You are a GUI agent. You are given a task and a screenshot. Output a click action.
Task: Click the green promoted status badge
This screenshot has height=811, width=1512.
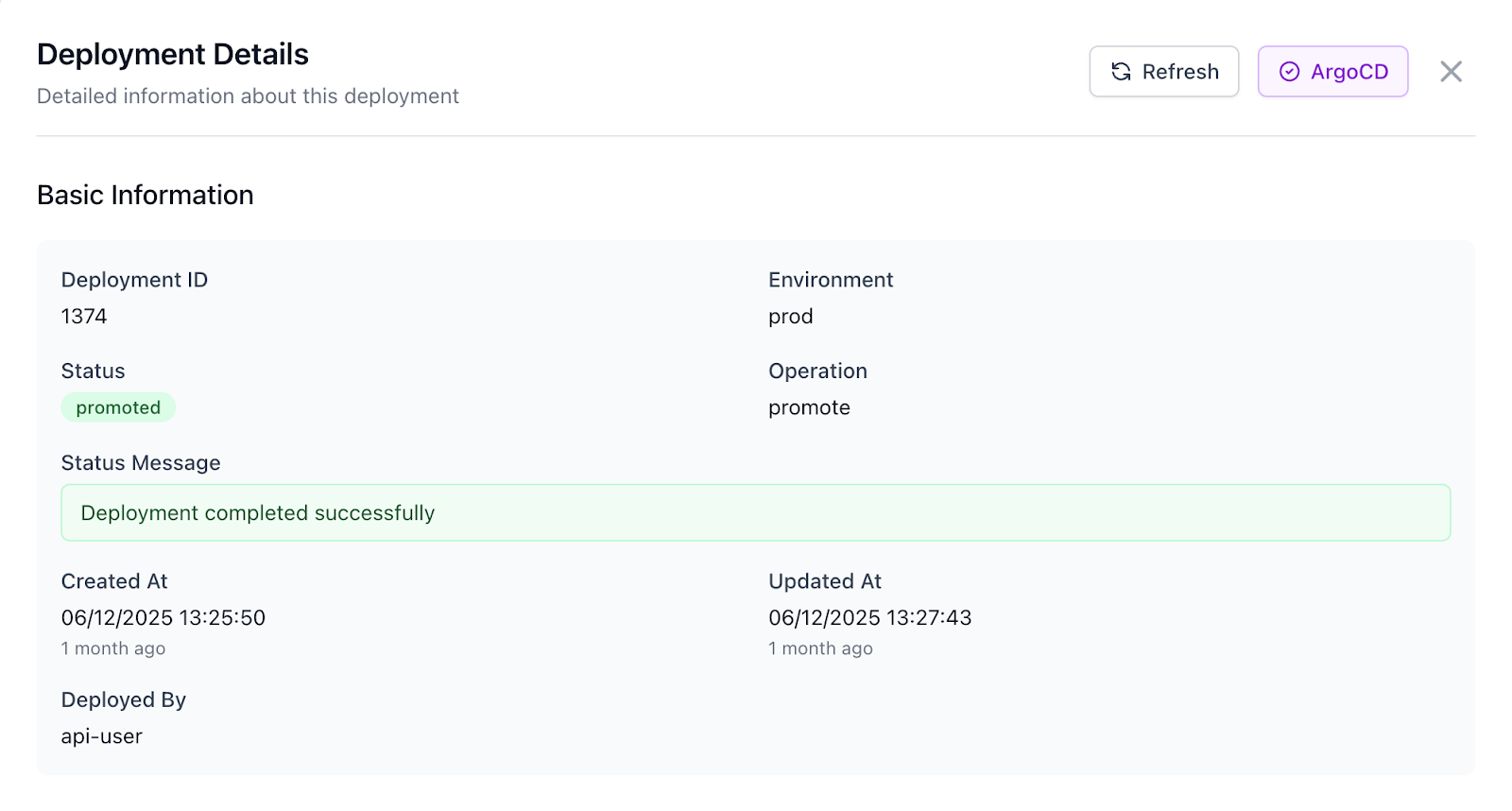[118, 407]
